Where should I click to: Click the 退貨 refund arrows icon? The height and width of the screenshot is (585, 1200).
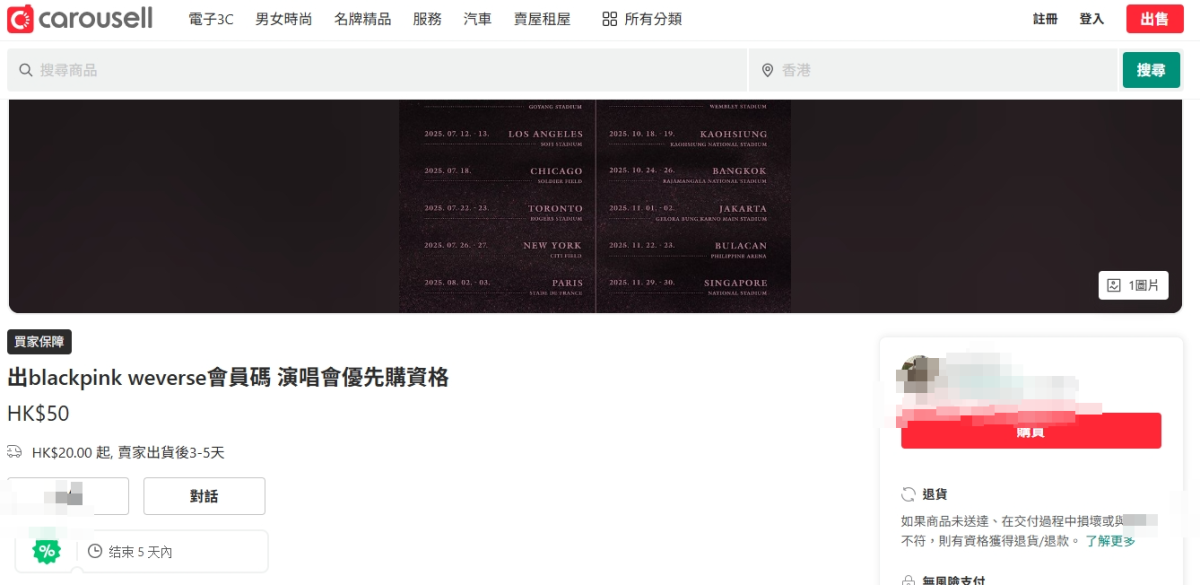909,494
